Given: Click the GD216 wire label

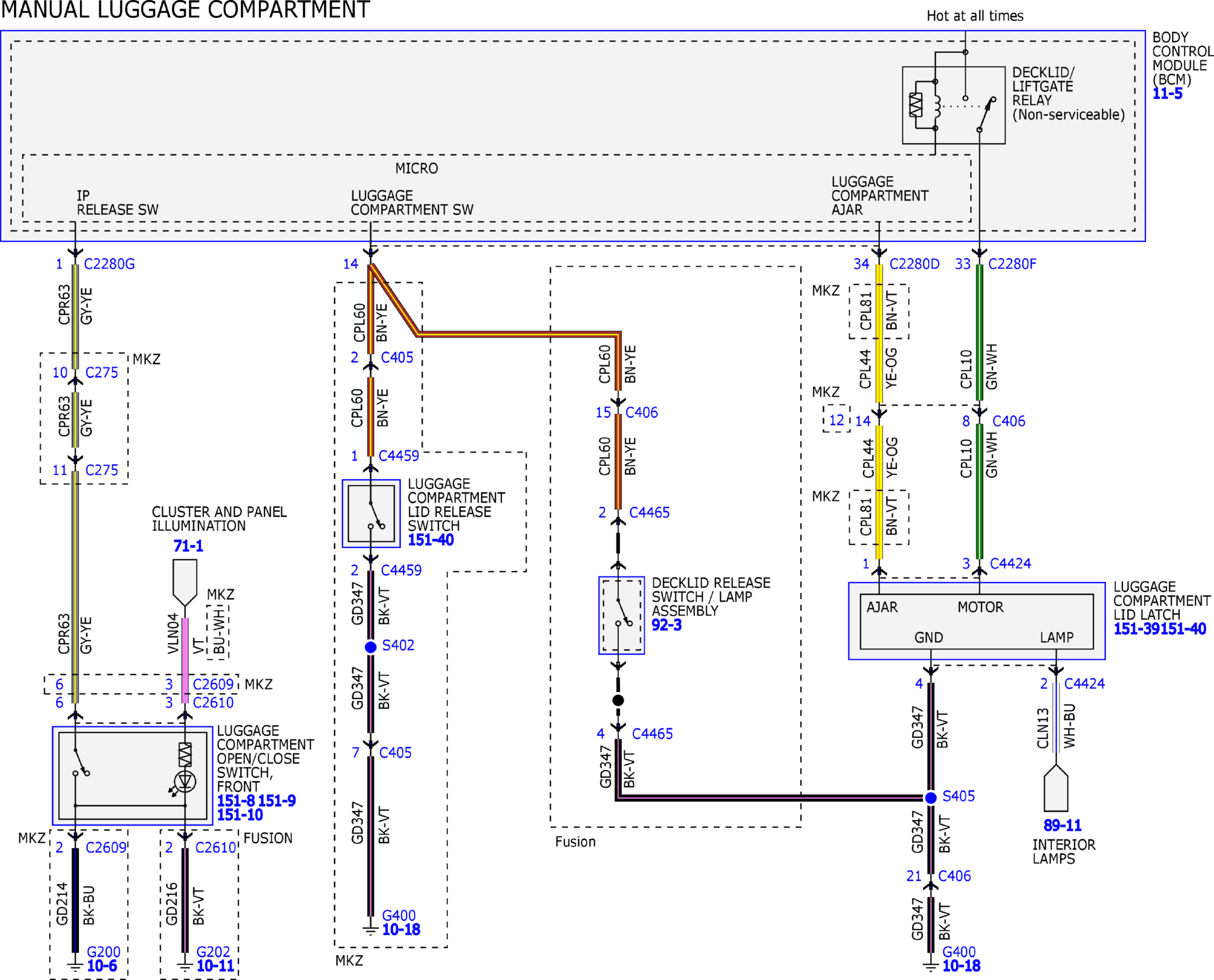Looking at the screenshot, I should (172, 905).
